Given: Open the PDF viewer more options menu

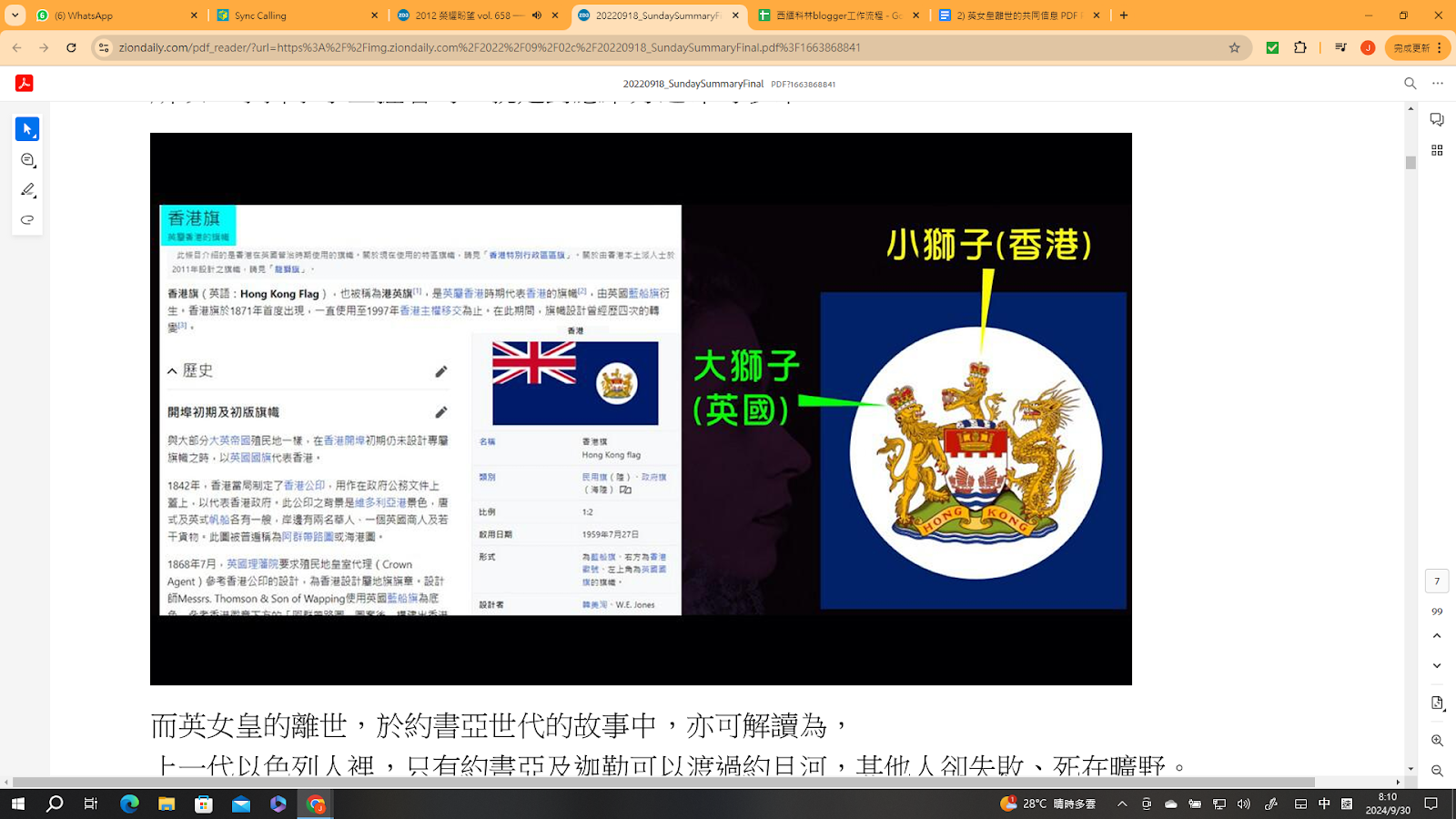Looking at the screenshot, I should click(1438, 83).
